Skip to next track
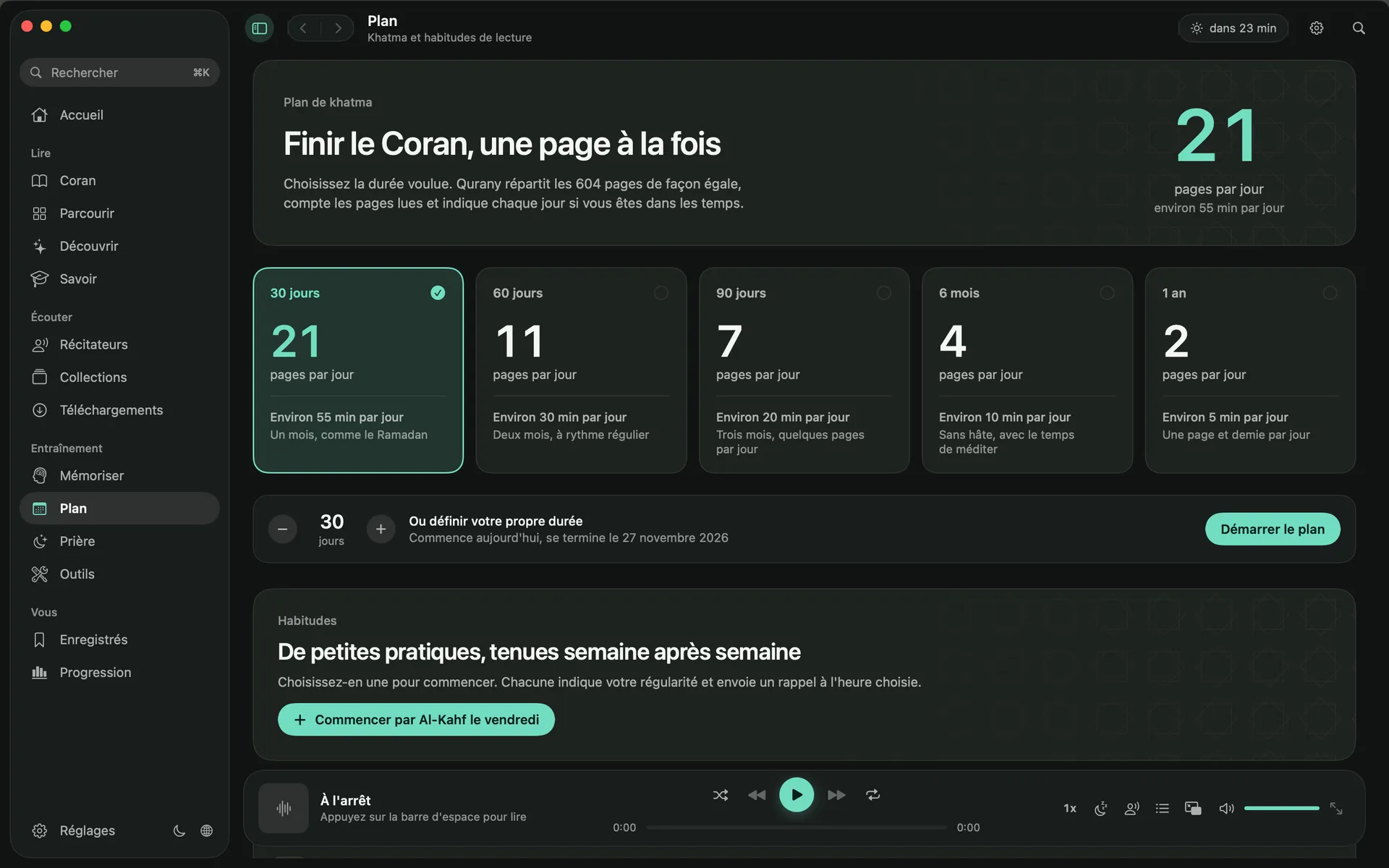This screenshot has width=1389, height=868. [836, 795]
